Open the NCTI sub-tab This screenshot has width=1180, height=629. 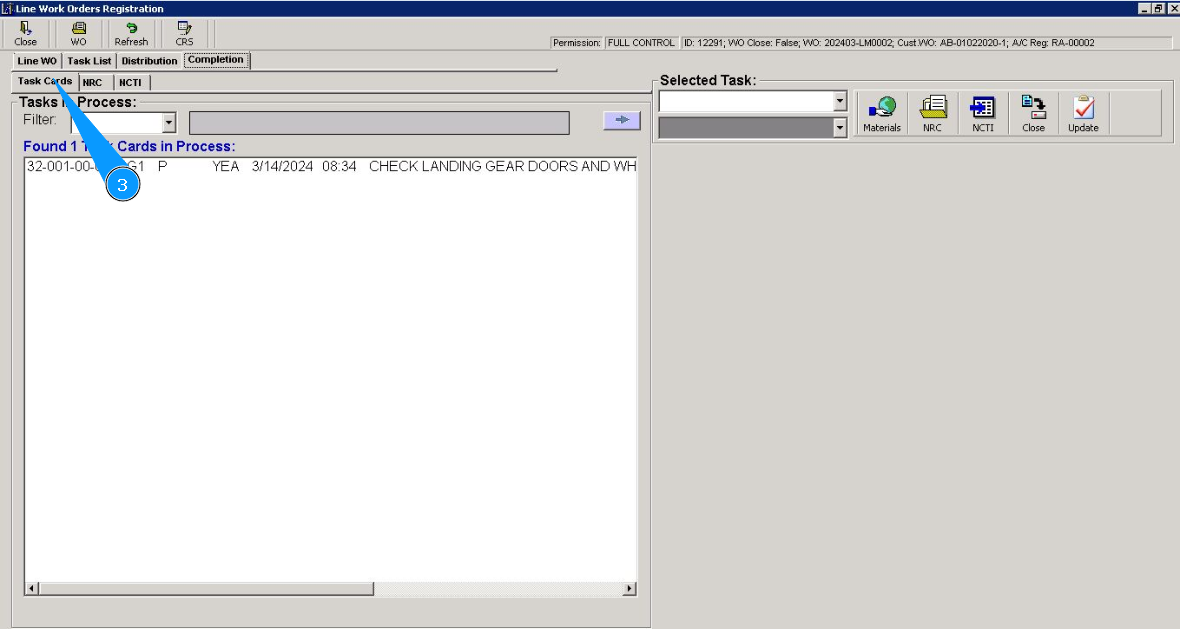pos(130,83)
